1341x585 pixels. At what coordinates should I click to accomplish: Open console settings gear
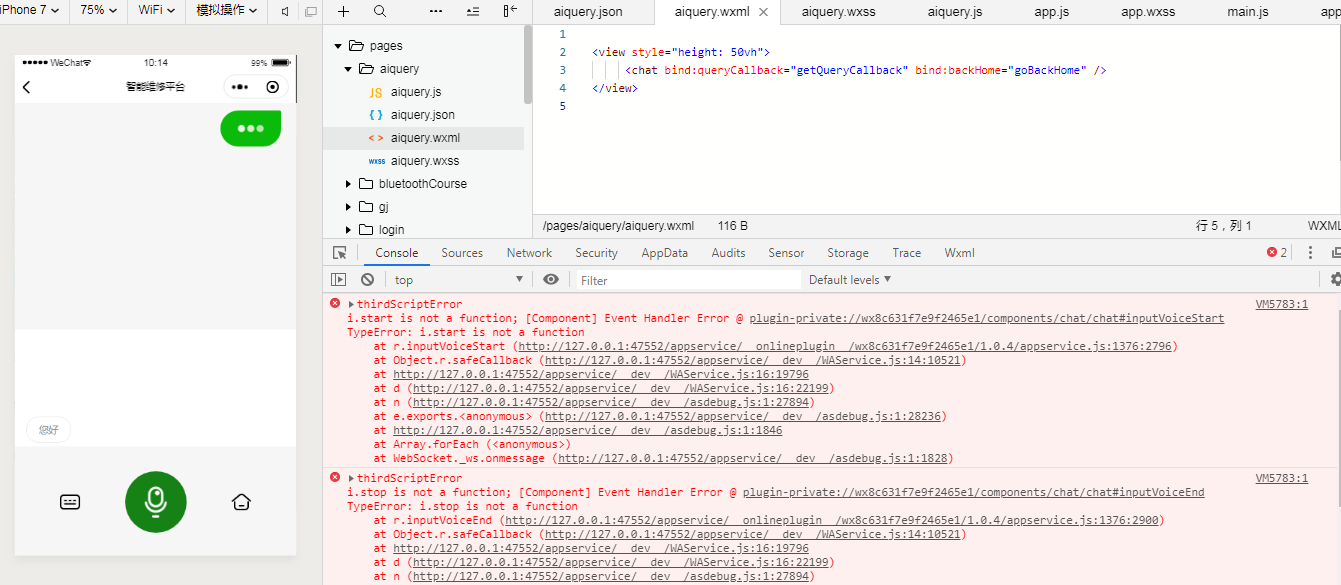click(1335, 280)
